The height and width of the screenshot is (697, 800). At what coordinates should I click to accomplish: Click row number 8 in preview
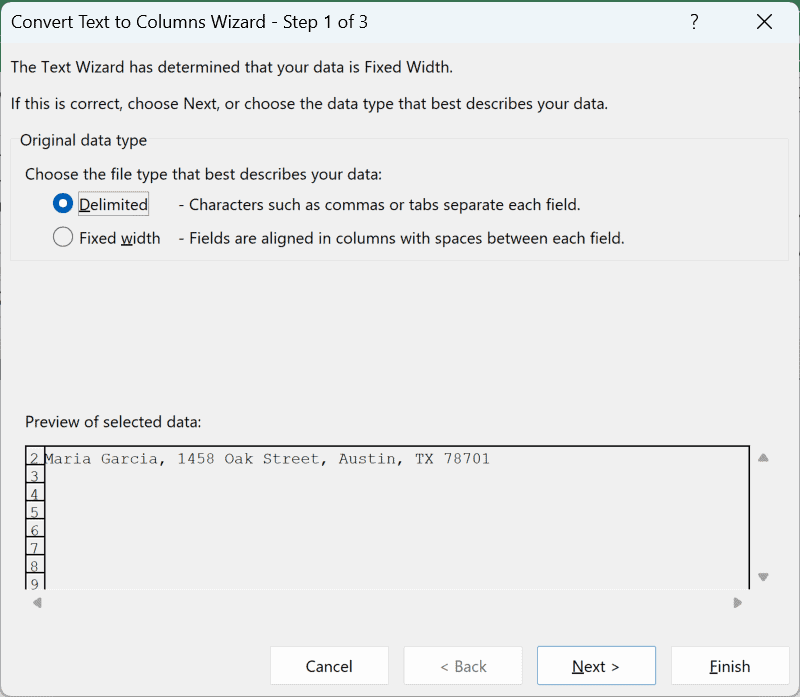pos(35,566)
